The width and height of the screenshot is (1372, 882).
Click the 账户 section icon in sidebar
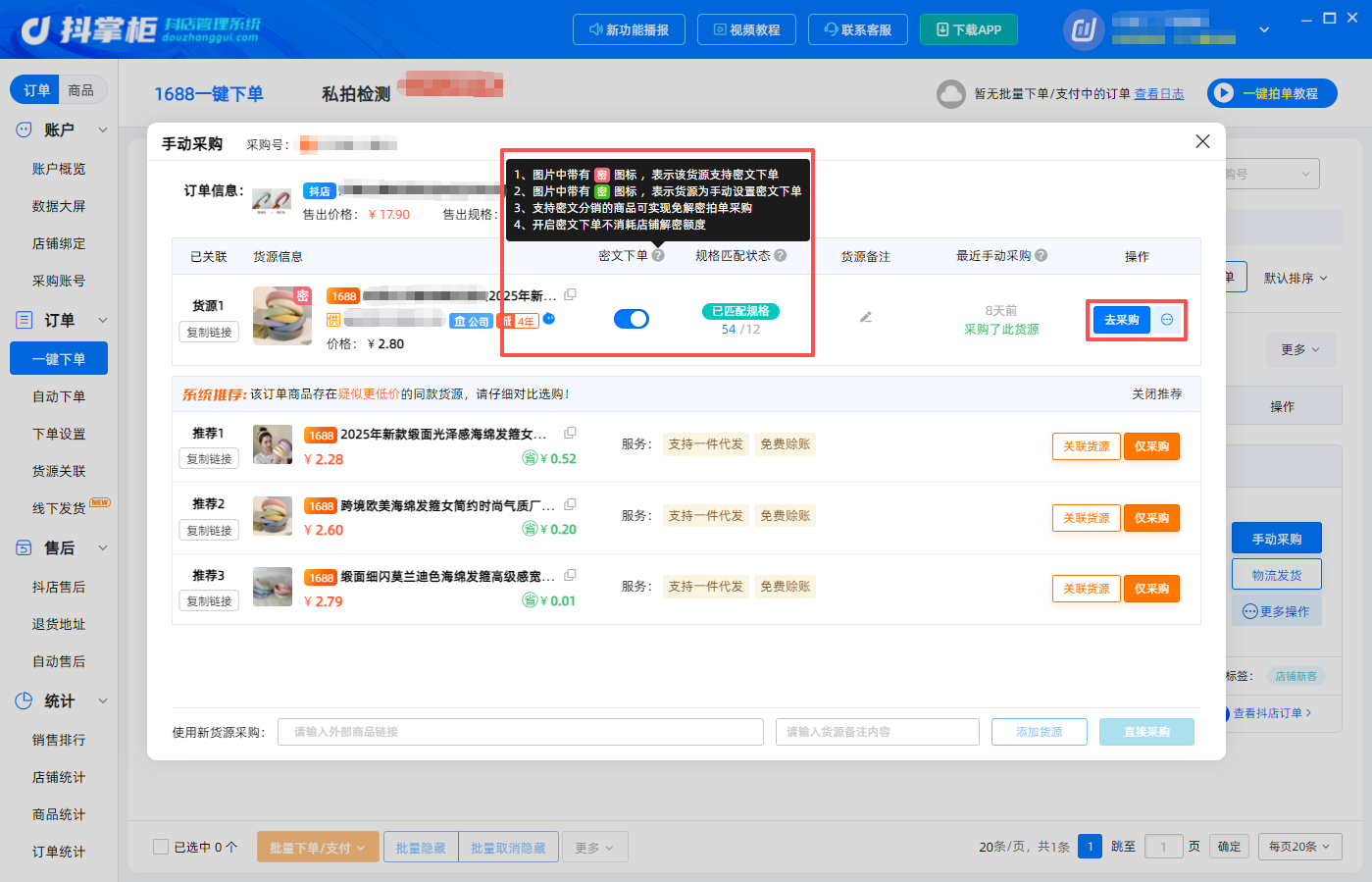tap(25, 130)
